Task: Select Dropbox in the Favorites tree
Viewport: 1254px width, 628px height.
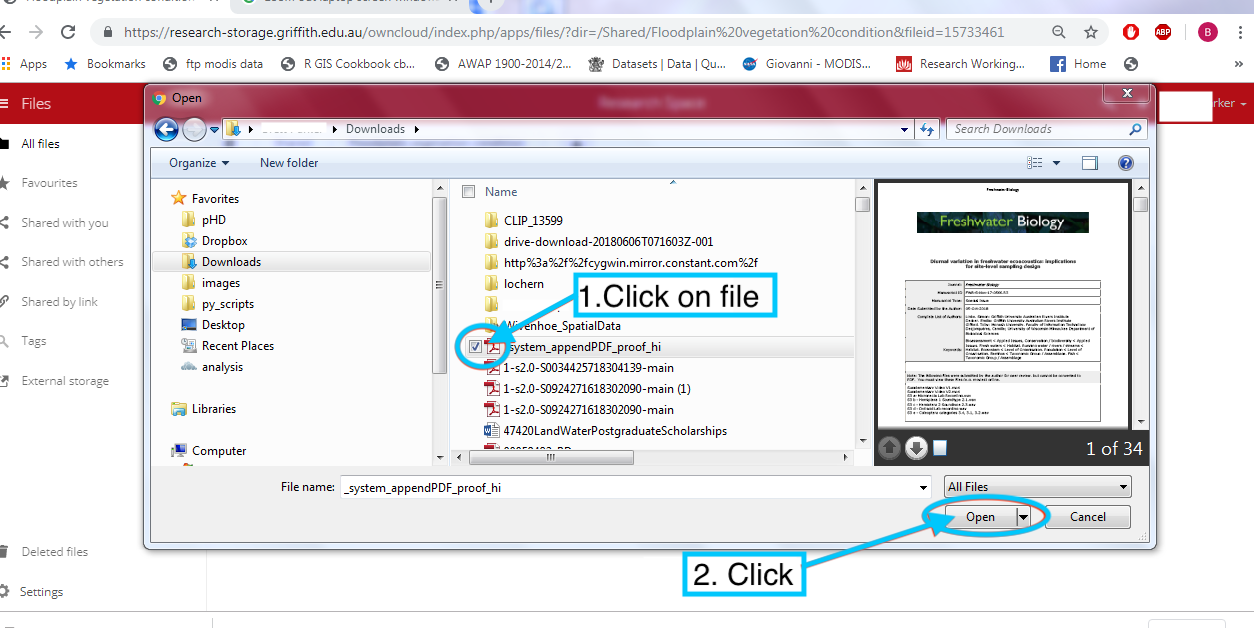Action: pos(224,241)
